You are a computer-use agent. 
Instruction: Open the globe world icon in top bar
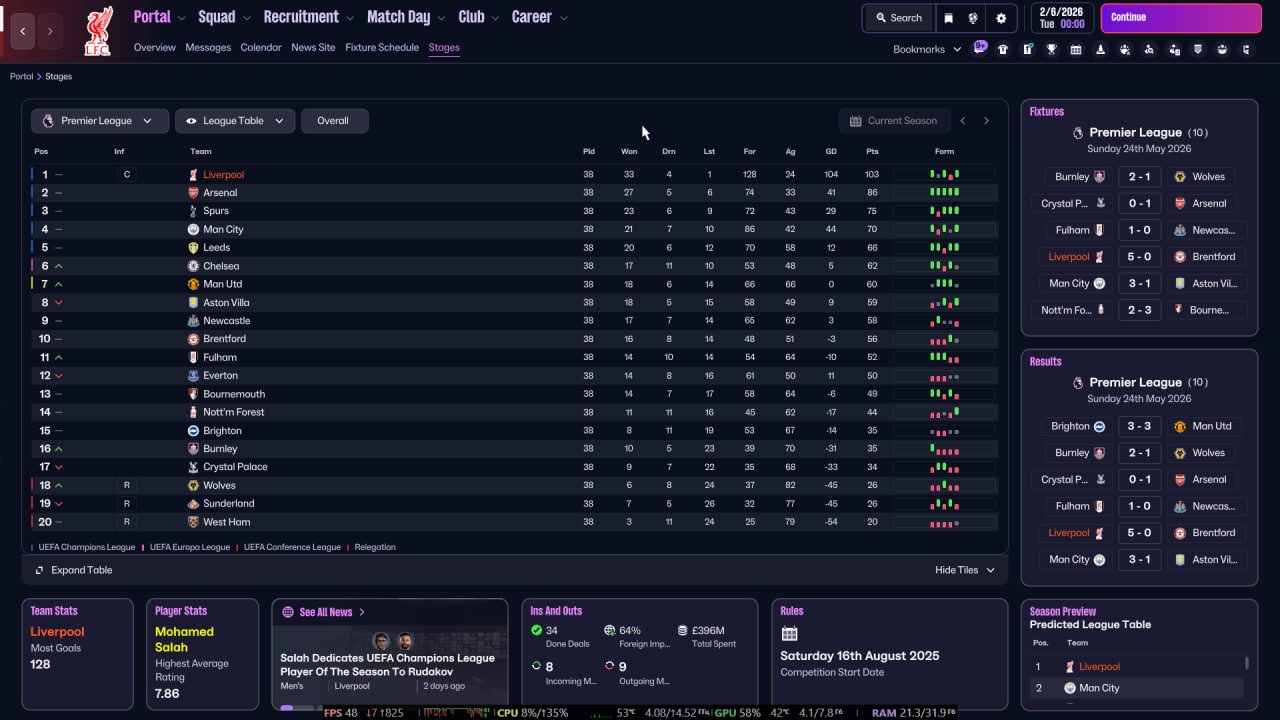pos(973,18)
